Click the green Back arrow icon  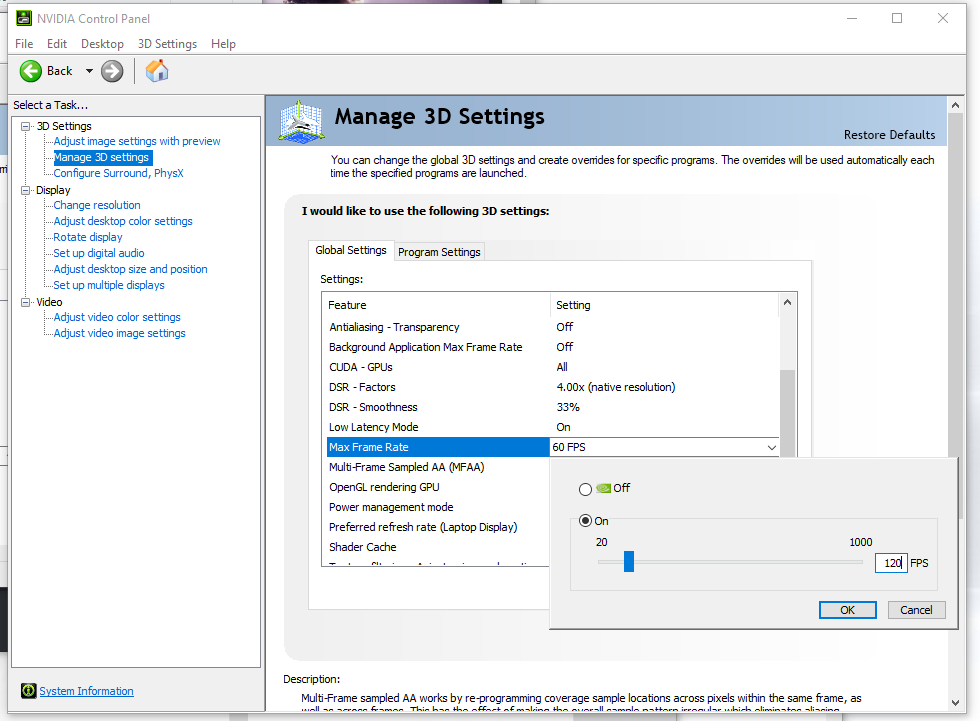[31, 71]
